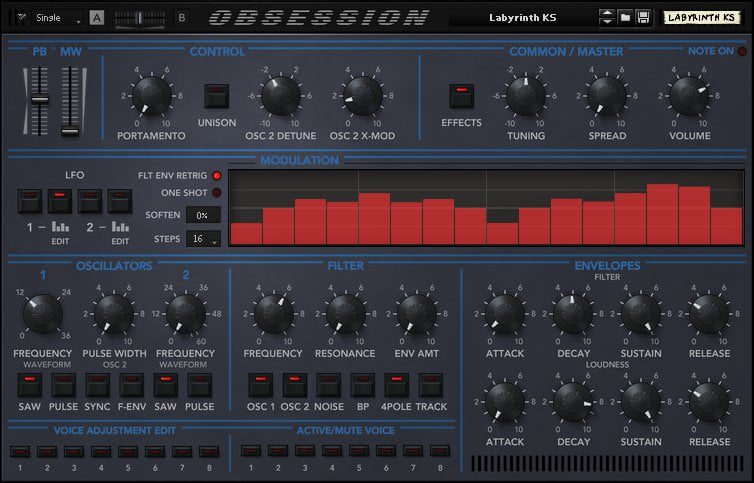The width and height of the screenshot is (754, 483).
Task: Click the filter FREQUENCY knob
Action: (274, 314)
